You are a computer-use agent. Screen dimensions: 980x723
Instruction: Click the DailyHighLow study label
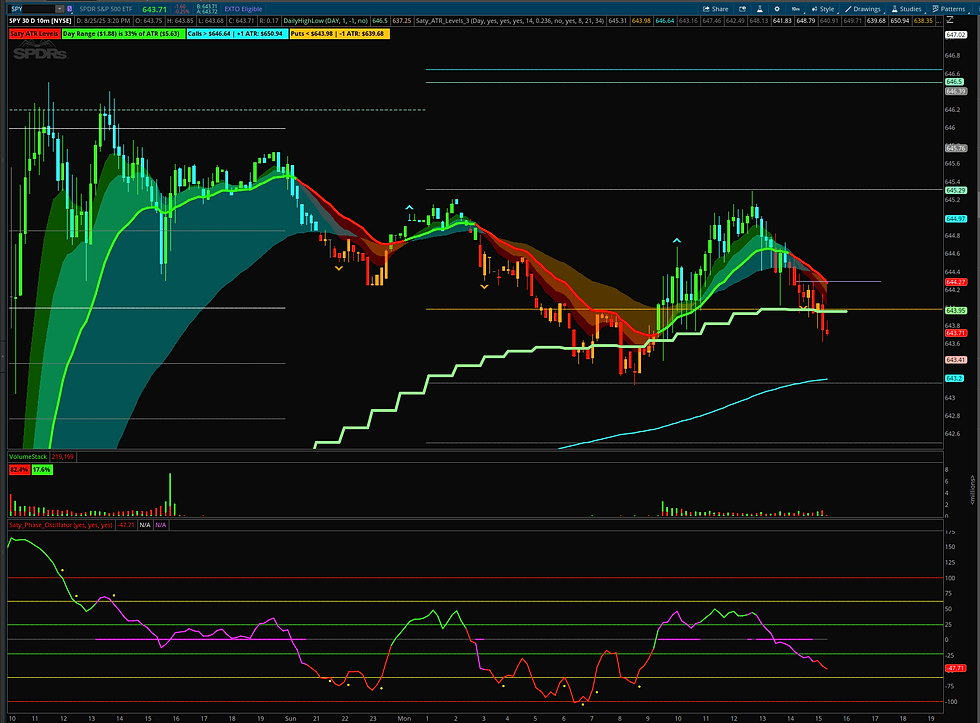[x=326, y=21]
